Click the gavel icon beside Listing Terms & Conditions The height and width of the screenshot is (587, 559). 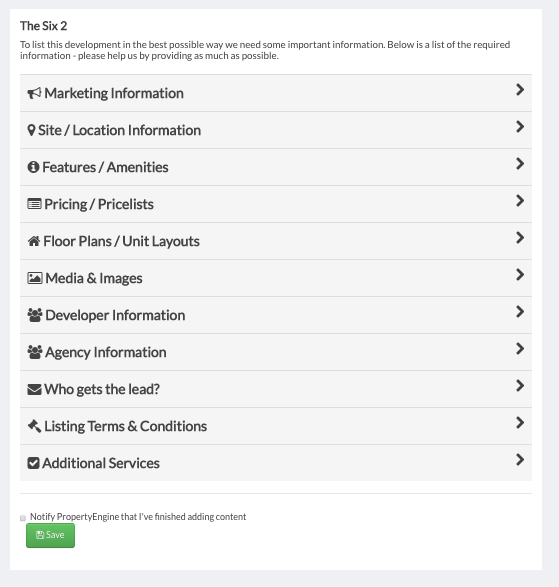tap(34, 426)
